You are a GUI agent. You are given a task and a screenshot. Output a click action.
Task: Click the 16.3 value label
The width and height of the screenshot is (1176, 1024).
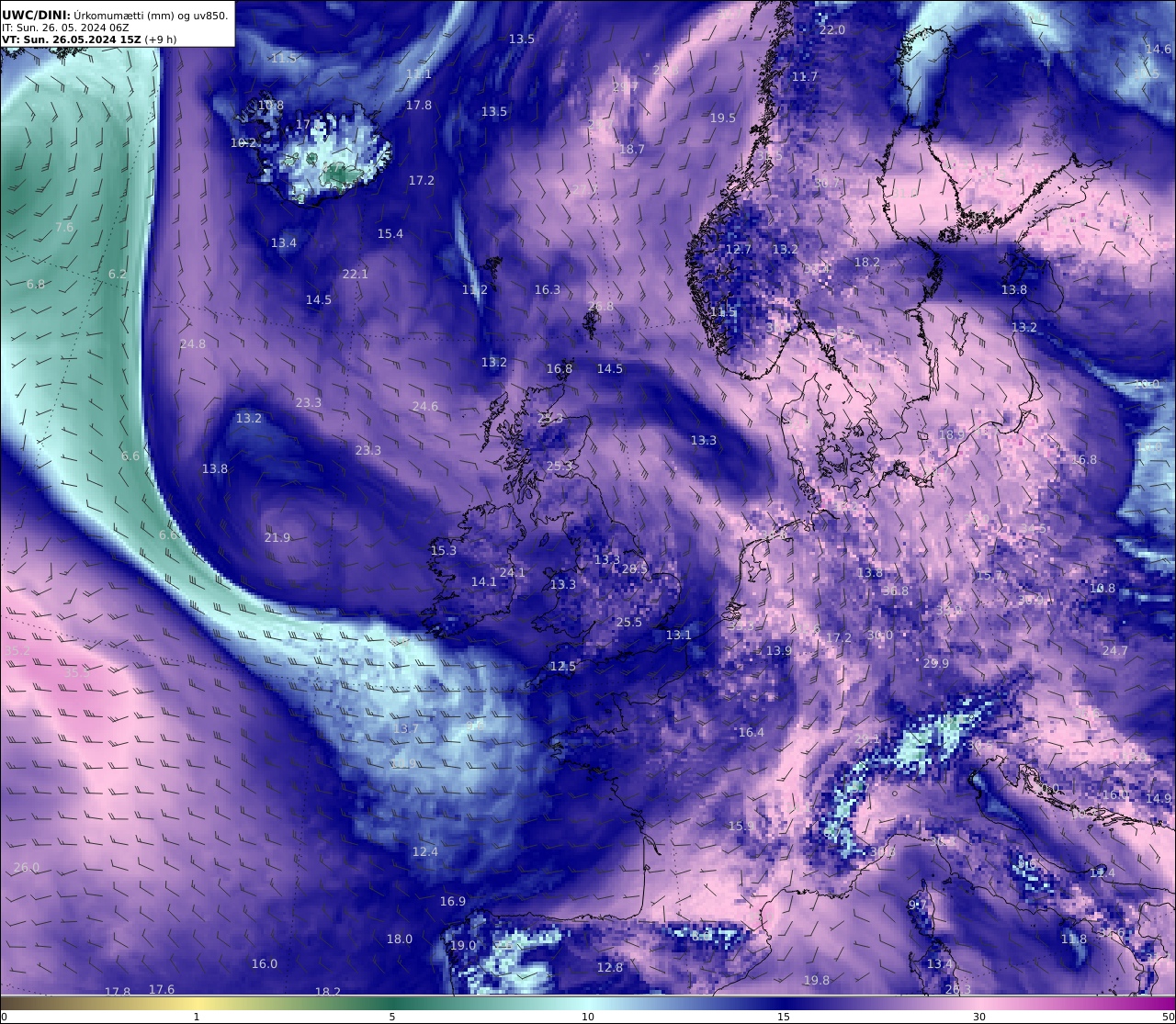point(548,290)
